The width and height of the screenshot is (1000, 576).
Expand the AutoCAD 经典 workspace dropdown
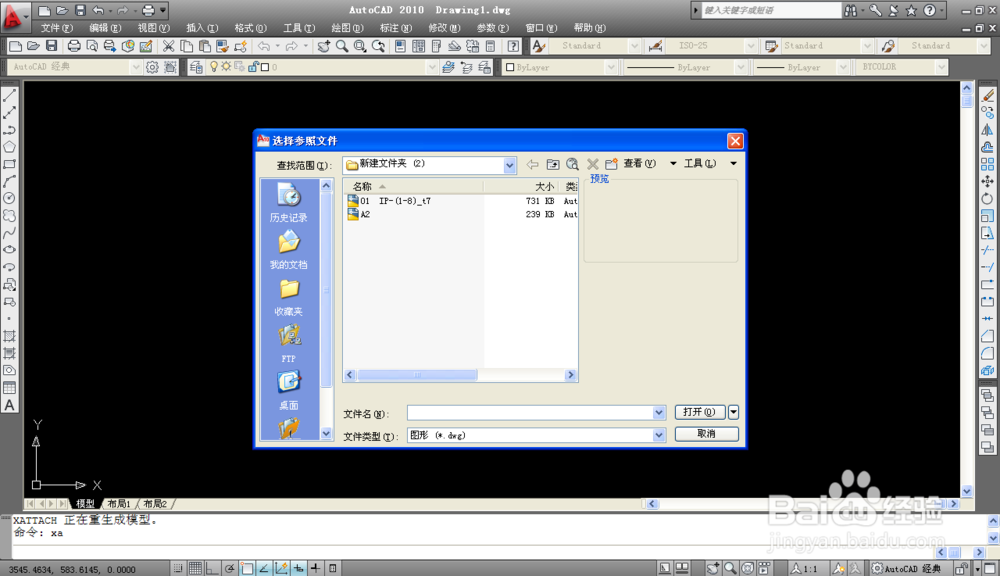135,67
